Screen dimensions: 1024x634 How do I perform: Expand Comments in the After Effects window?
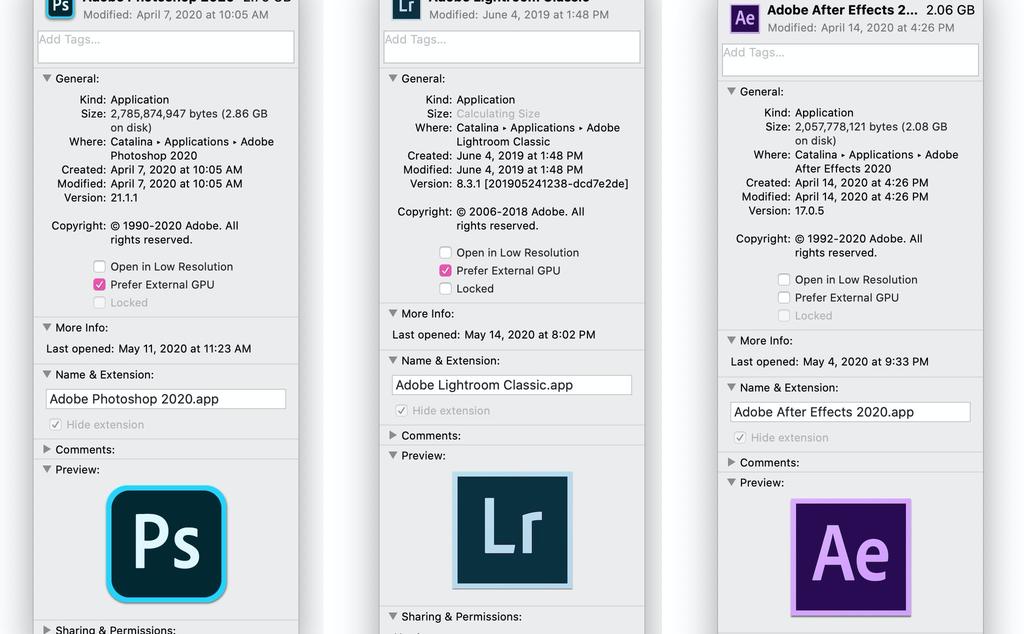(x=731, y=462)
